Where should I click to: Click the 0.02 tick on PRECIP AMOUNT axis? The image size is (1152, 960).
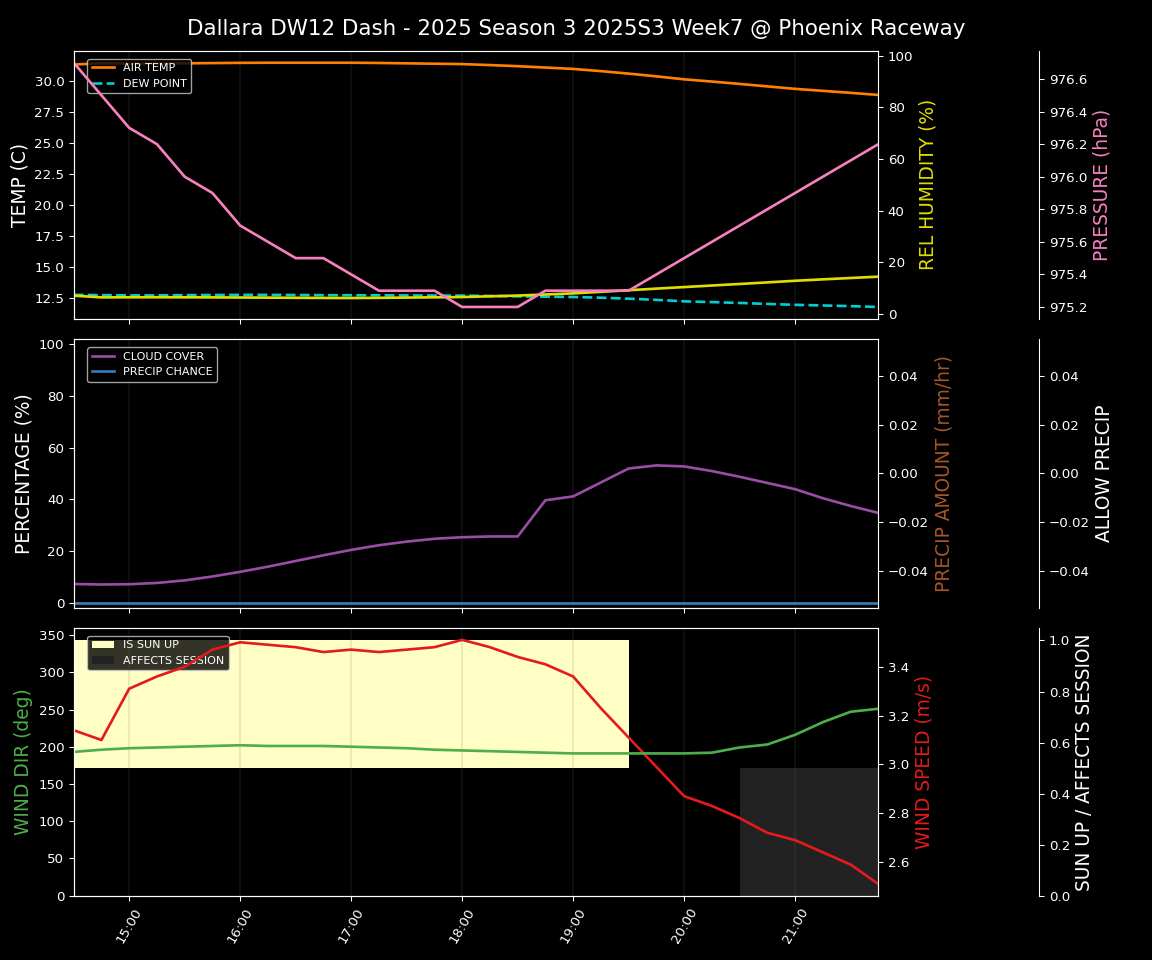point(903,425)
